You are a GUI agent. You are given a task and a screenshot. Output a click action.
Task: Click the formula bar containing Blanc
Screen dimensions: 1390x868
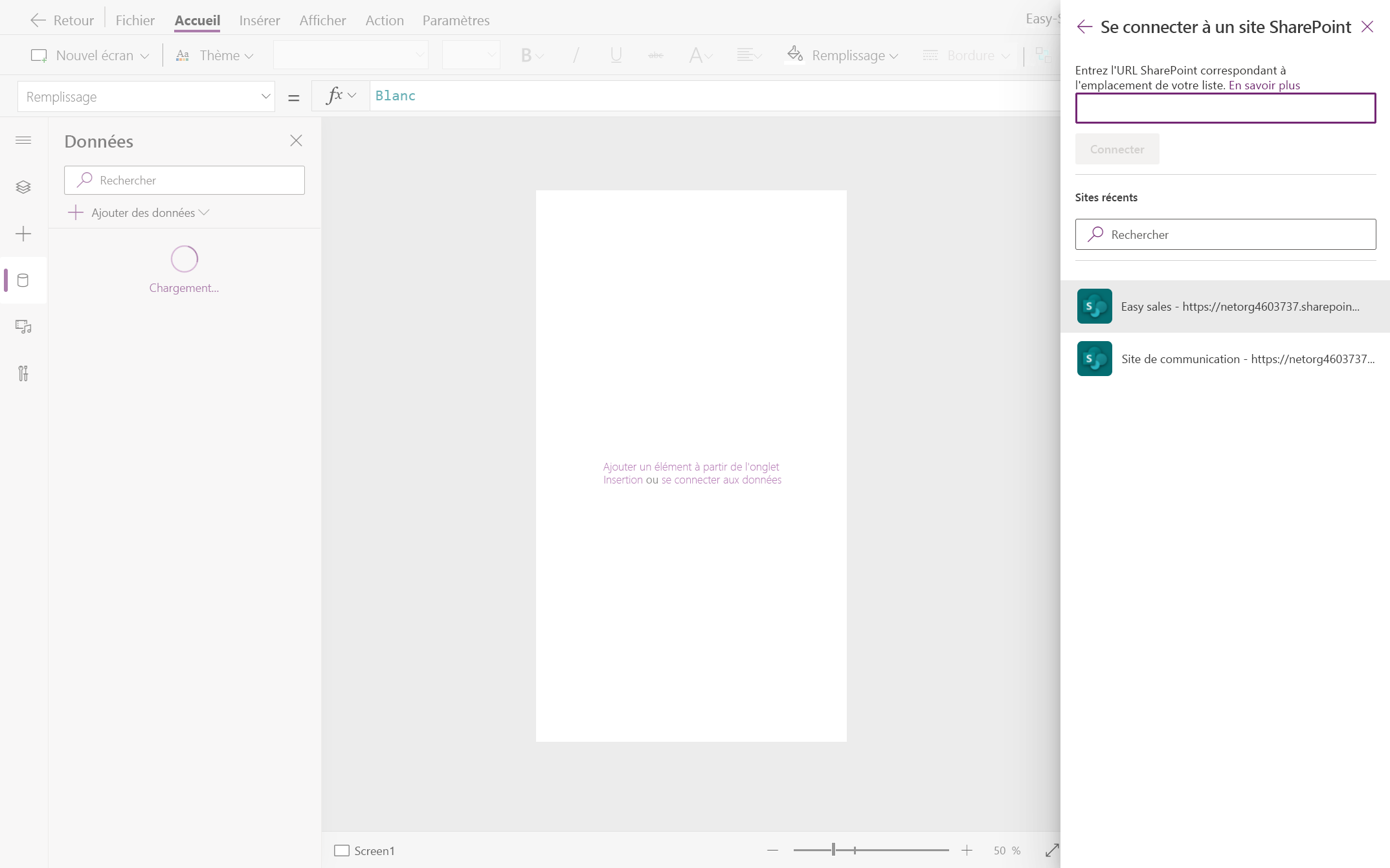[715, 96]
